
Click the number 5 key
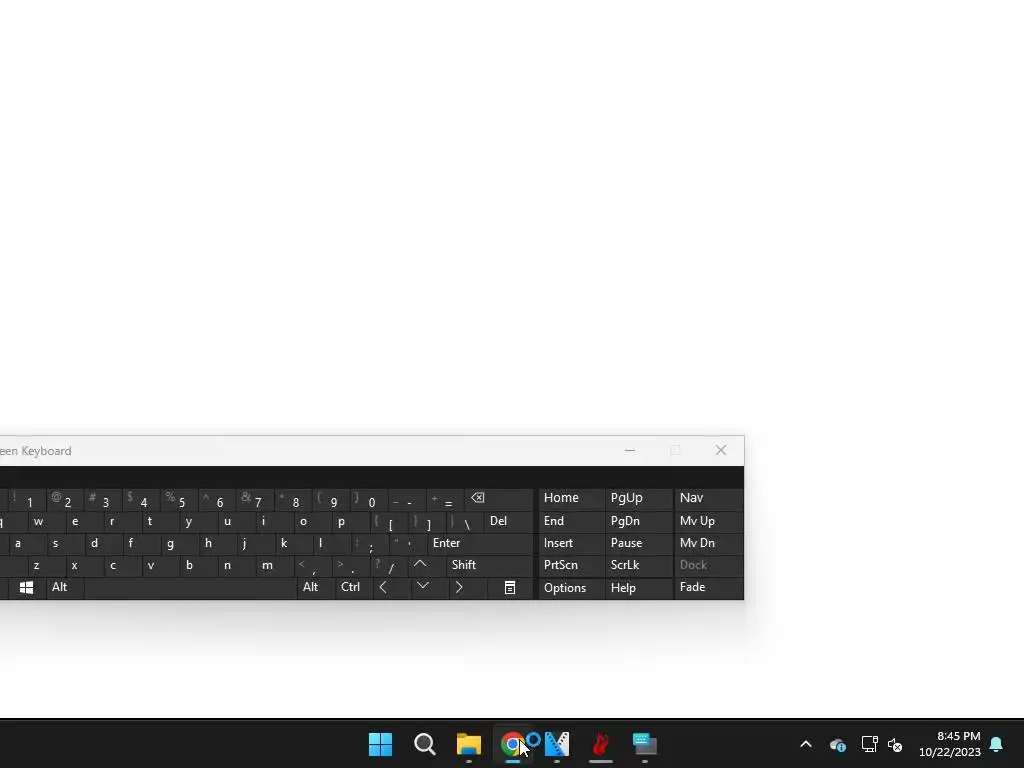pos(178,499)
